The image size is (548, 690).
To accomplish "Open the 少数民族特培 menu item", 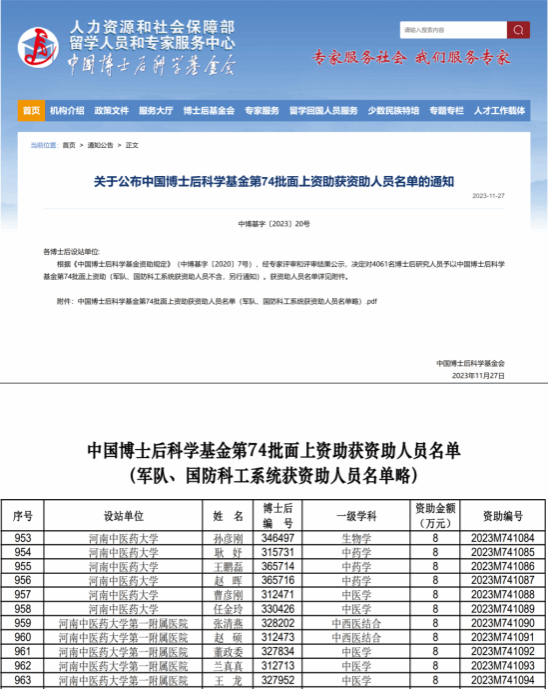I will (x=394, y=110).
